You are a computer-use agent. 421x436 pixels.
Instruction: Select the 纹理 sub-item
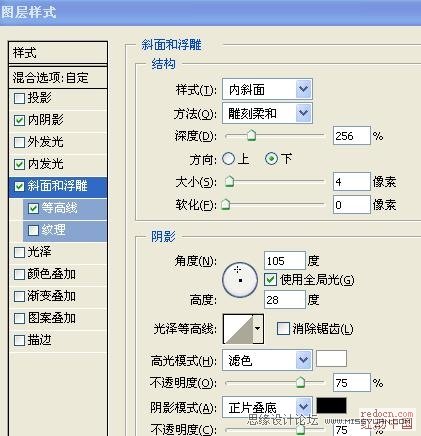click(65, 230)
